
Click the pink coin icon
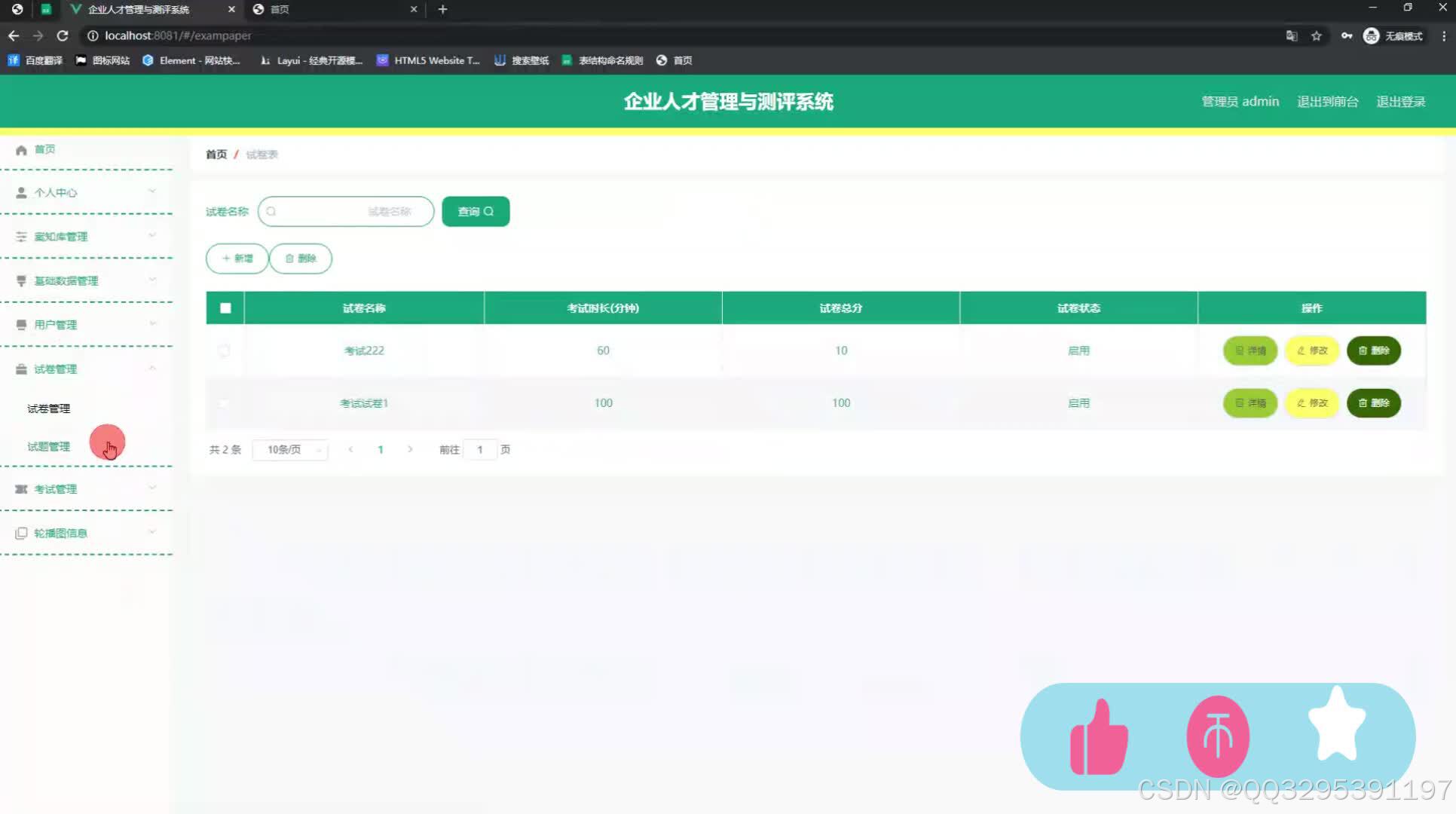tap(1218, 736)
